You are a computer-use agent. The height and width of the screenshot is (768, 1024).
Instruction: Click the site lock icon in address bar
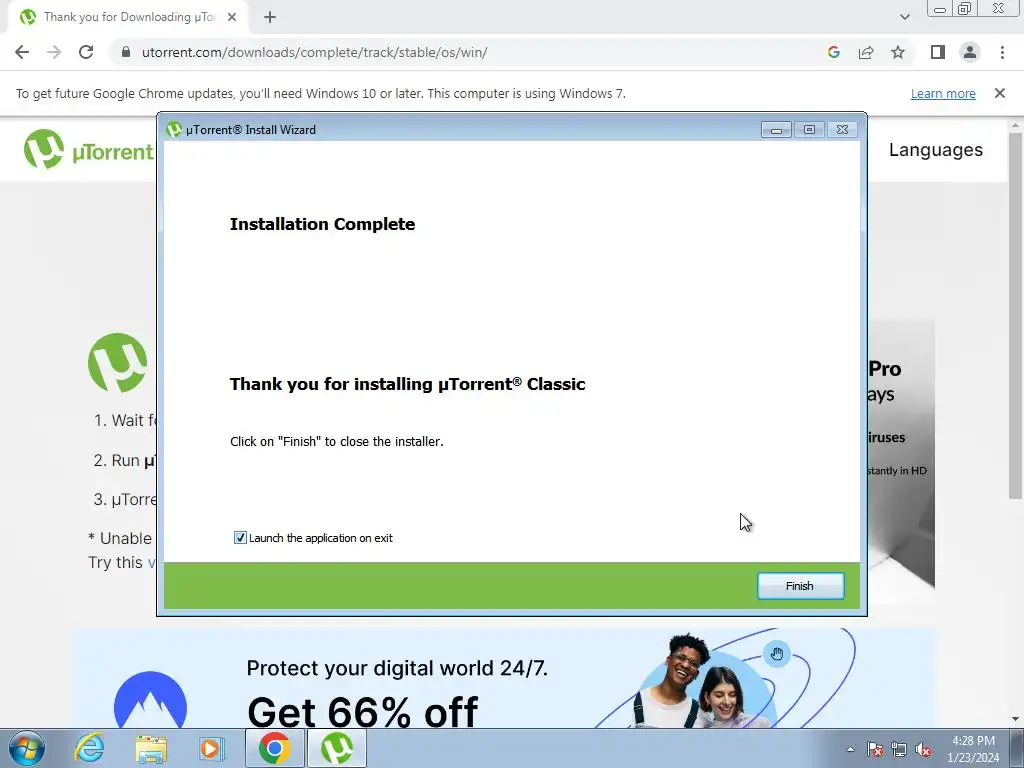pos(126,52)
